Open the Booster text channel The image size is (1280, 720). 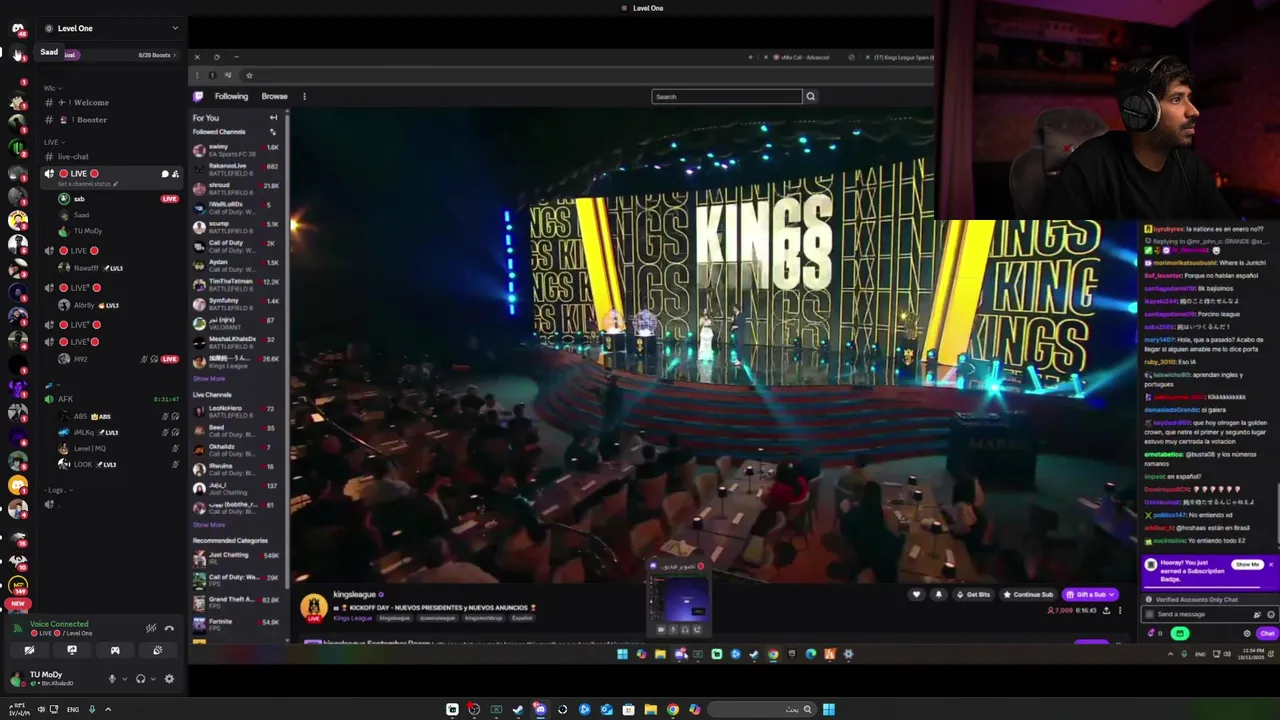(91, 120)
